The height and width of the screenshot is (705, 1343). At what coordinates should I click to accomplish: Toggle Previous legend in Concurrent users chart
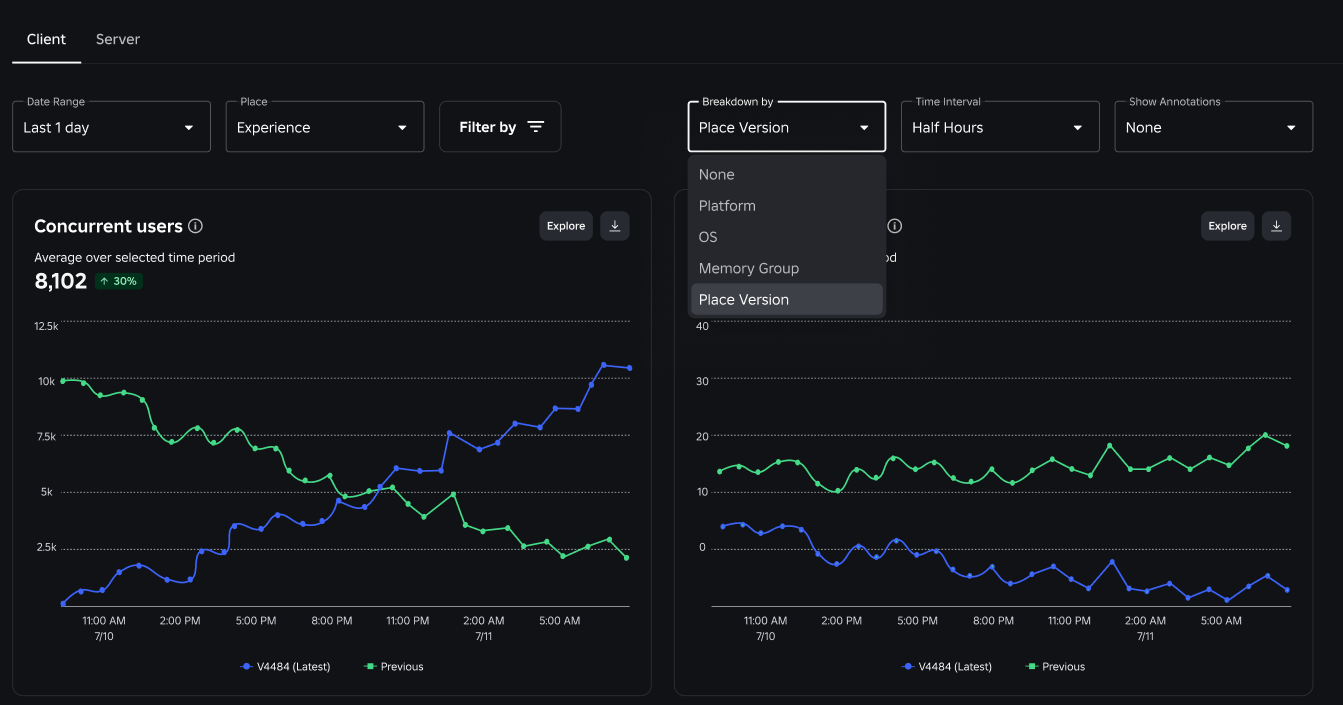point(394,666)
